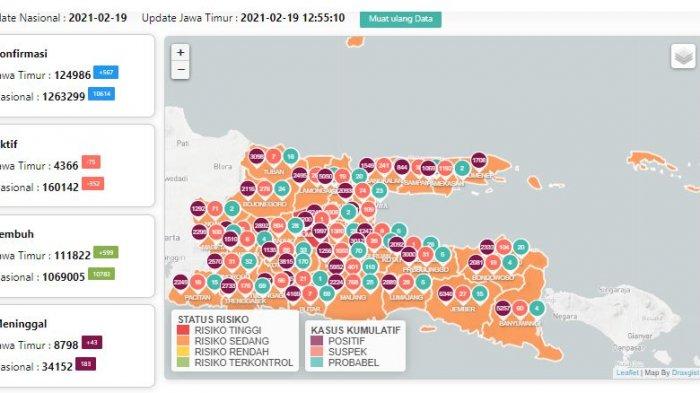Select Malang's suspek marker 768
Screen dimensions: 700x393
click(353, 282)
